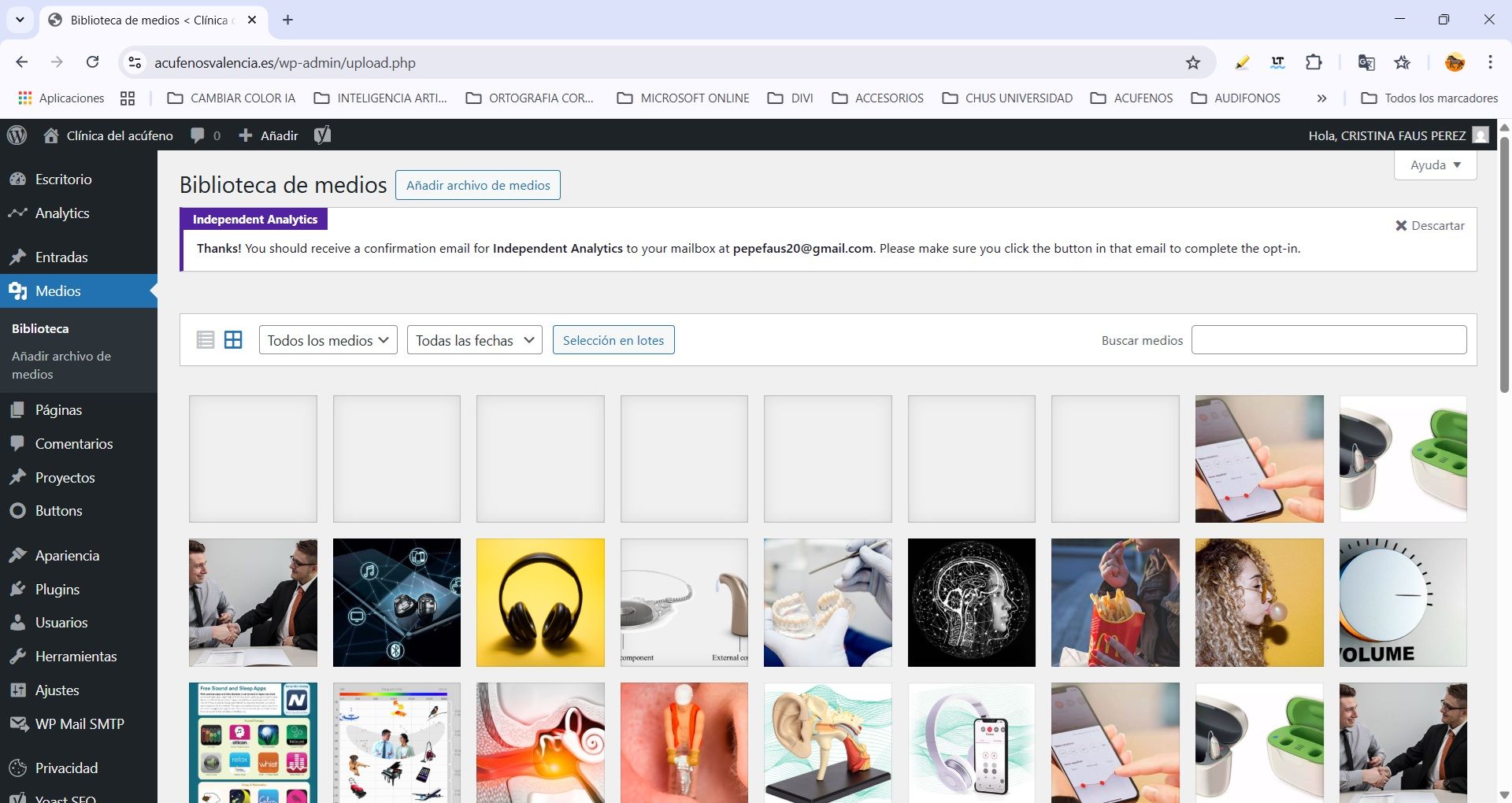The image size is (1512, 803).
Task: Open the WordPress logo menu
Action: (x=17, y=135)
